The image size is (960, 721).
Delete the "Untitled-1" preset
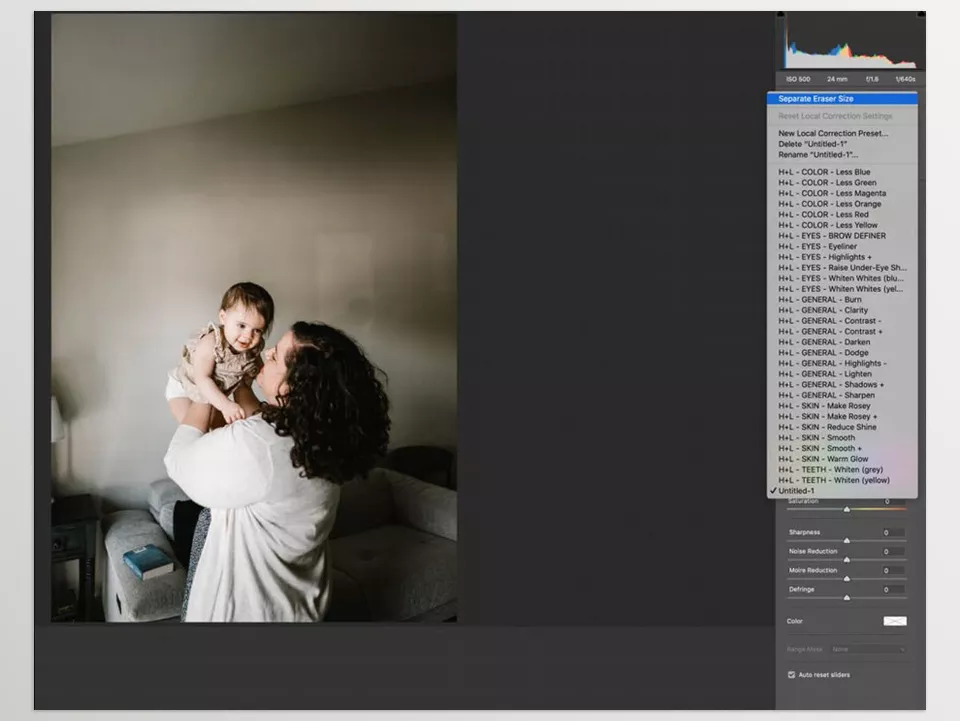812,144
